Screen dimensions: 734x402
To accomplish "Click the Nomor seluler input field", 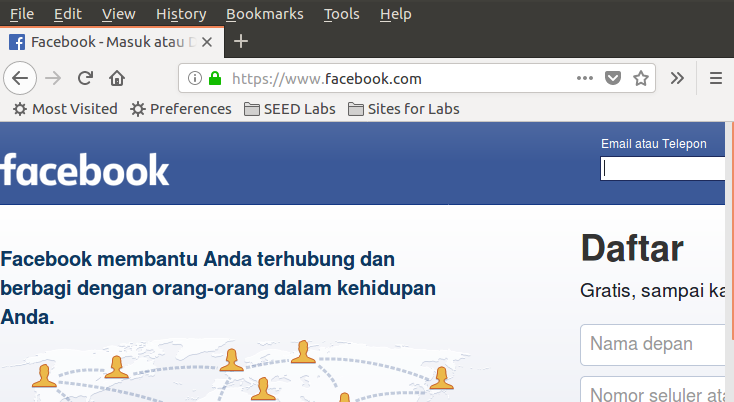I will (653, 389).
